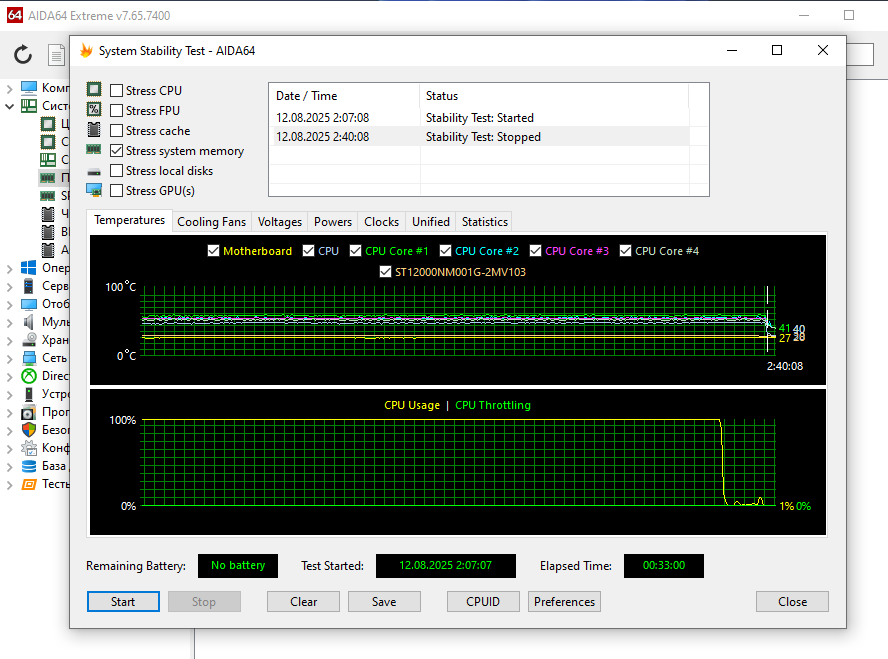
Task: Click the Stress cache chip icon
Action: tap(94, 130)
